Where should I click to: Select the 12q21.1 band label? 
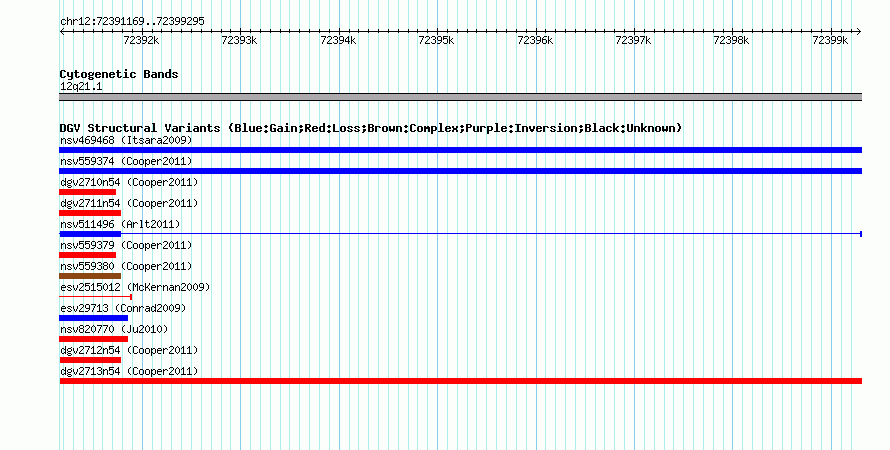coord(81,87)
